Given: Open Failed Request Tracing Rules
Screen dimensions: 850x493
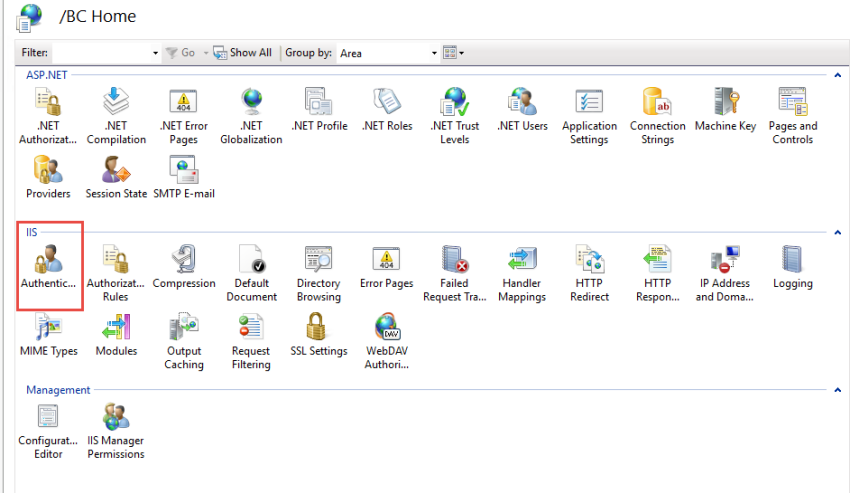Looking at the screenshot, I should coord(454,273).
